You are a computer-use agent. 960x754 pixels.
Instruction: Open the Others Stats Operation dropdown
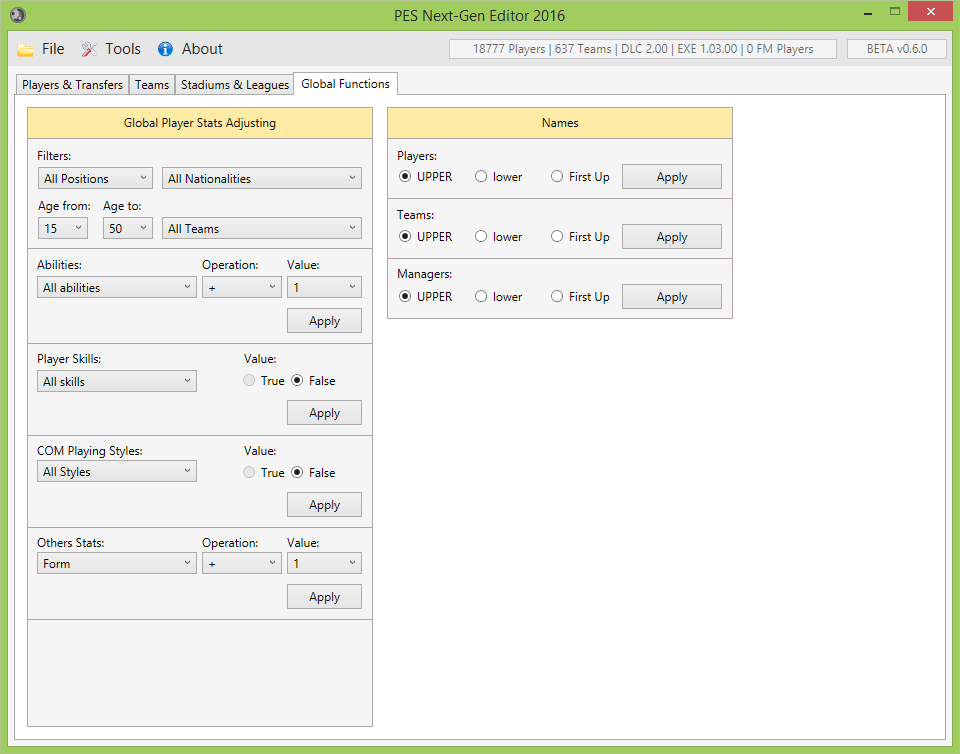click(x=241, y=563)
